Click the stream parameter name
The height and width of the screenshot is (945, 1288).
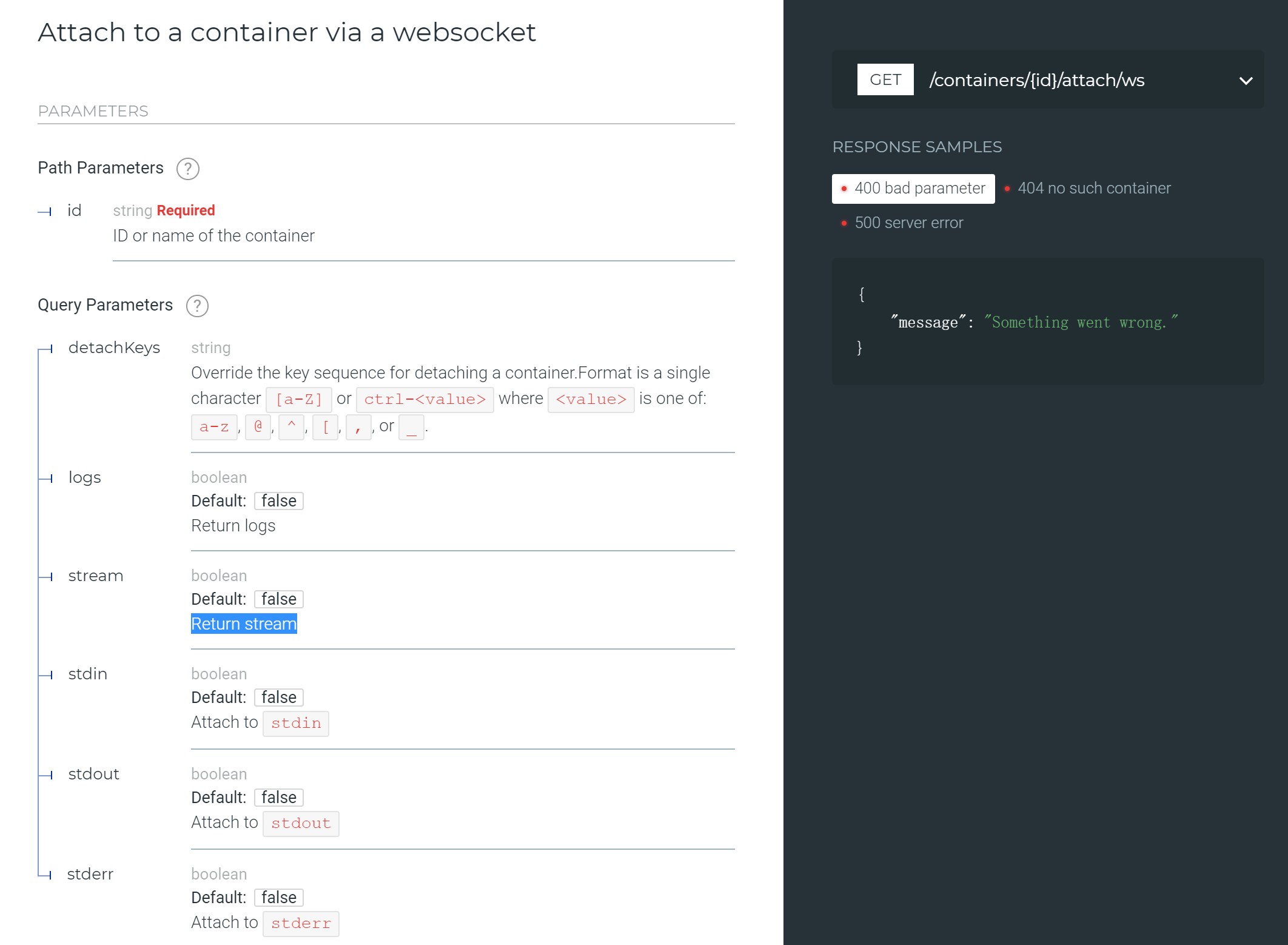click(x=95, y=576)
